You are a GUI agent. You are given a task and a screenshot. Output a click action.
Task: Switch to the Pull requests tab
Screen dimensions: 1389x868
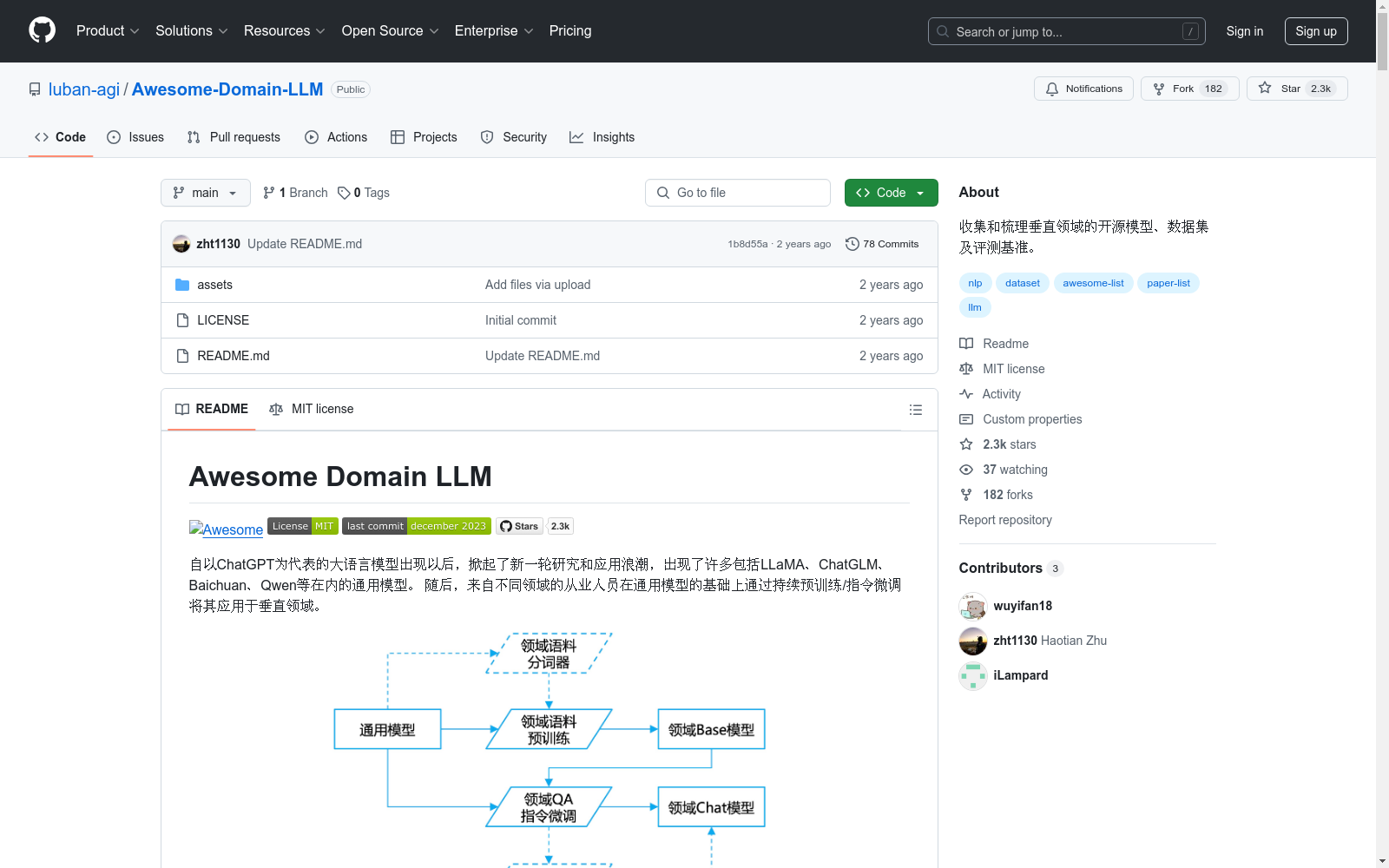(x=234, y=137)
